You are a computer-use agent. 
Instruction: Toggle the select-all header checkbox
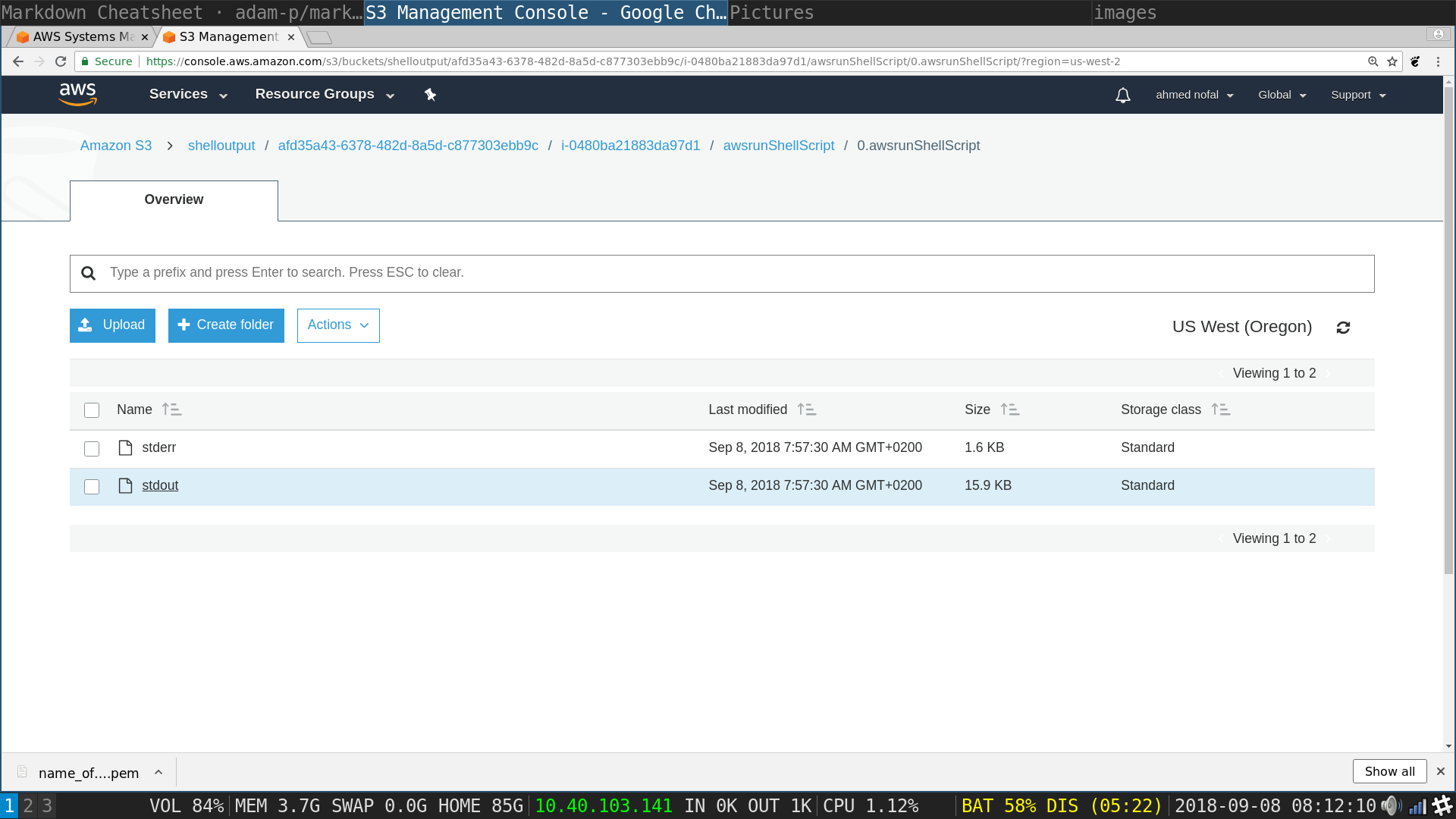(92, 410)
